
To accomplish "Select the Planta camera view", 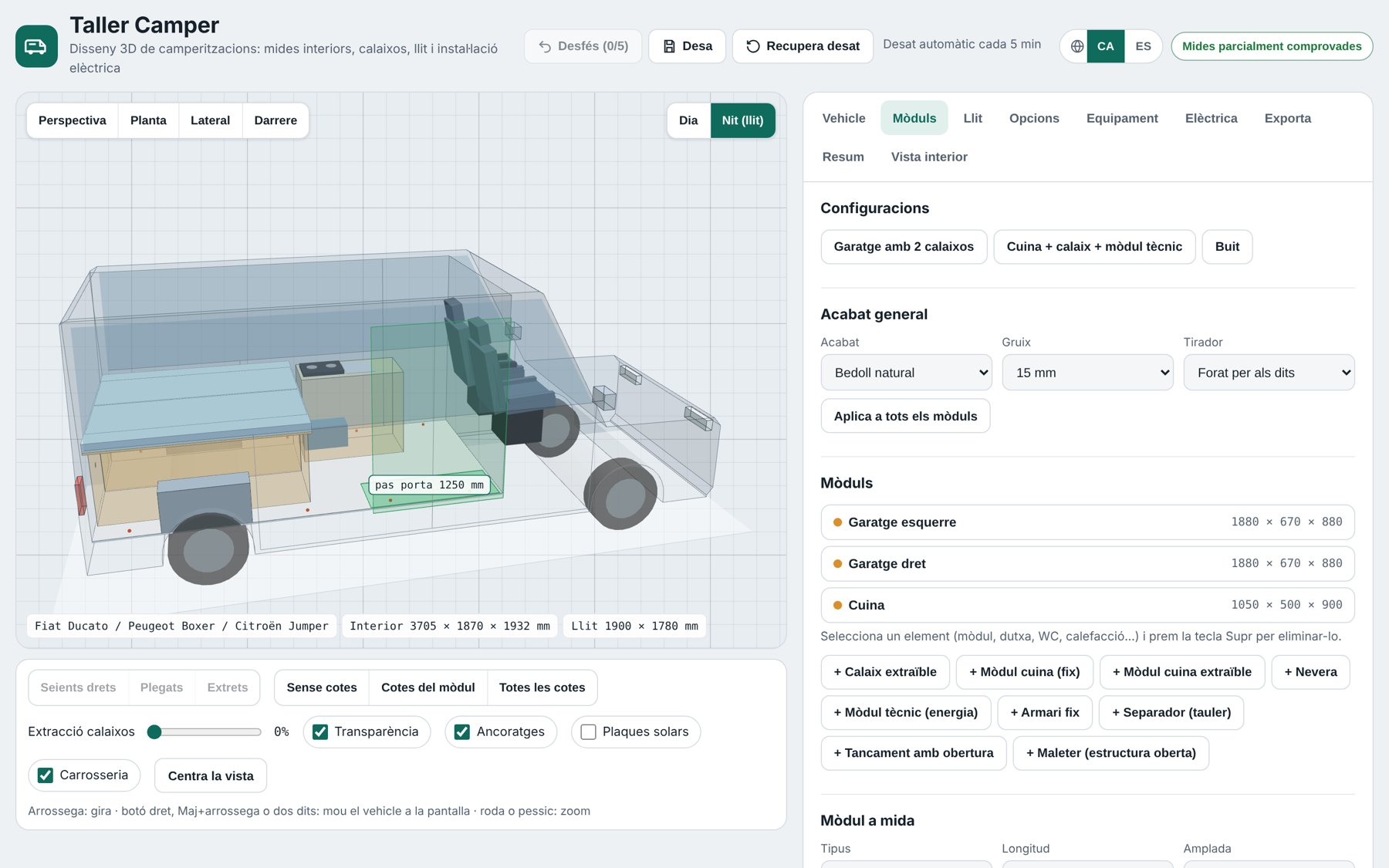I will tap(148, 120).
